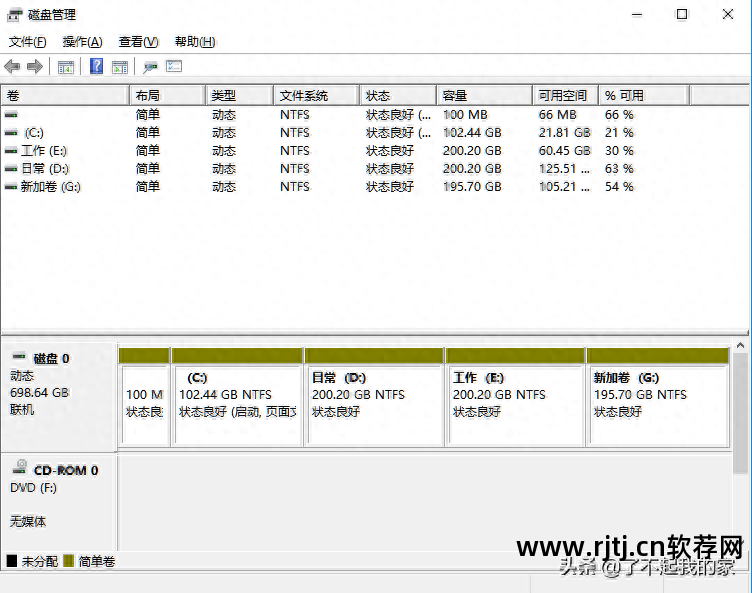Click the Forward arrow toolbar icon
This screenshot has width=752, height=593.
(35, 67)
